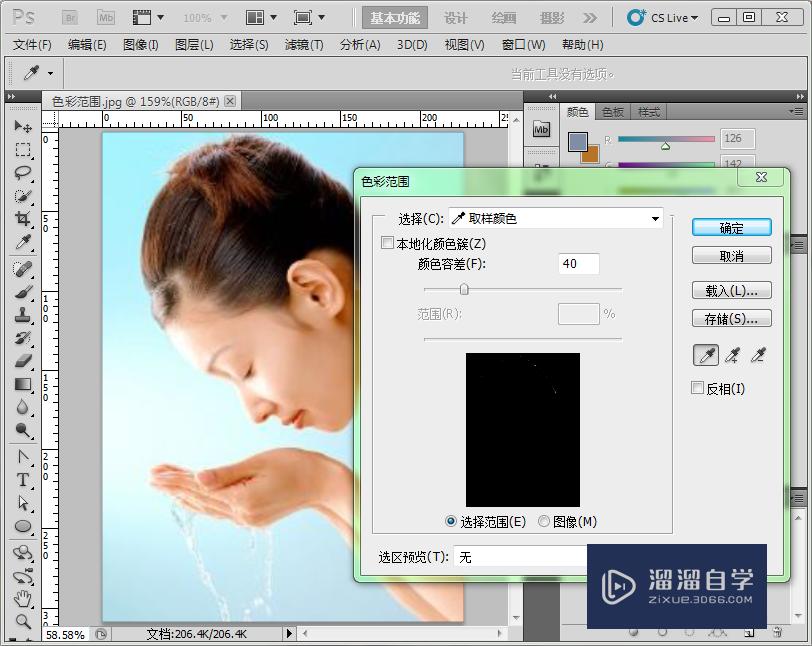Click the R channel color slider

(666, 139)
